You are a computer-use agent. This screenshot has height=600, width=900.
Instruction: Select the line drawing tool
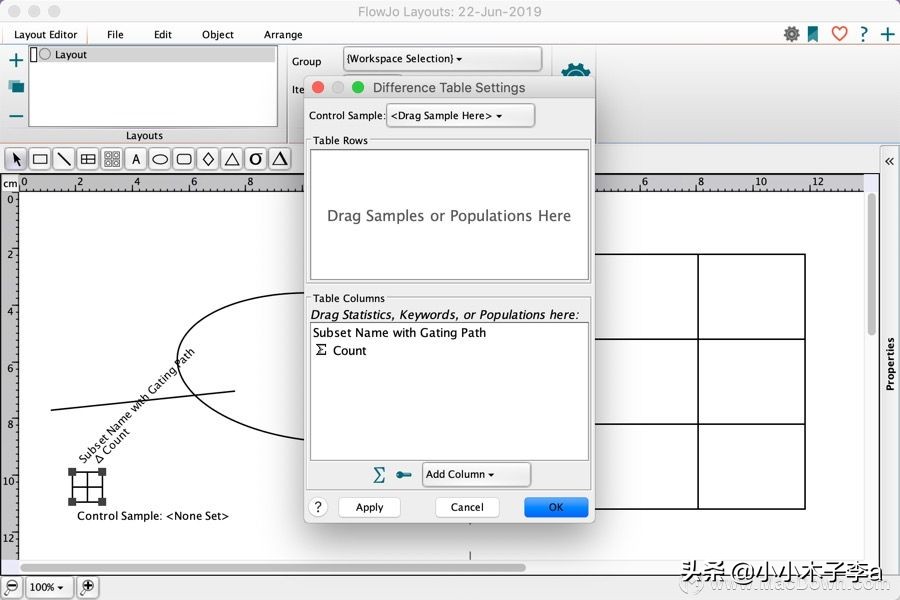pos(64,159)
